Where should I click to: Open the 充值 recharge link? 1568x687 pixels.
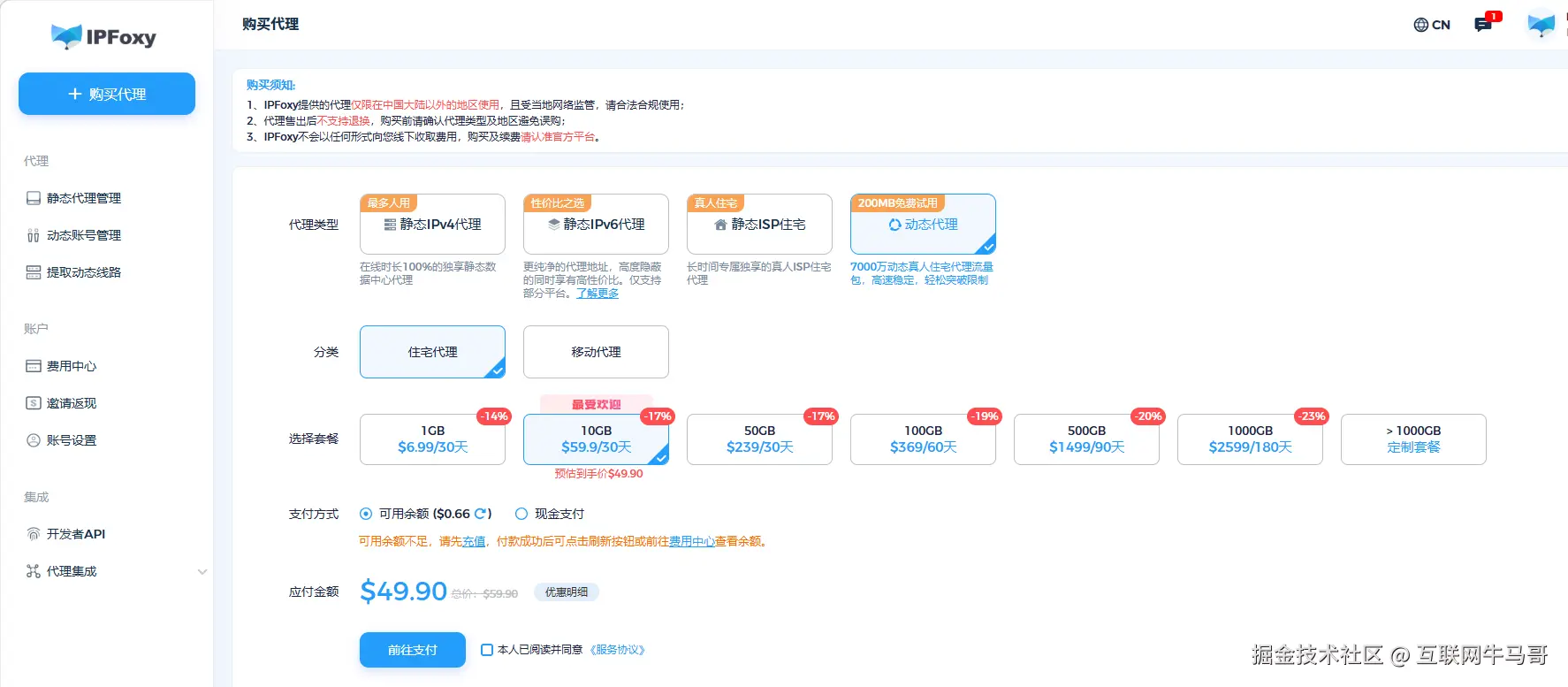474,541
